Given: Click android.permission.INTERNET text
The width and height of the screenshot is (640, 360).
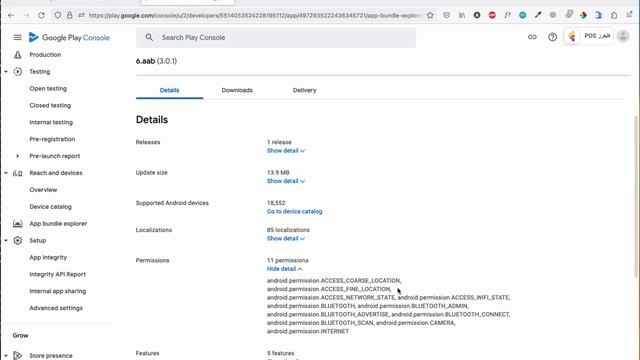Looking at the screenshot, I should (308, 331).
